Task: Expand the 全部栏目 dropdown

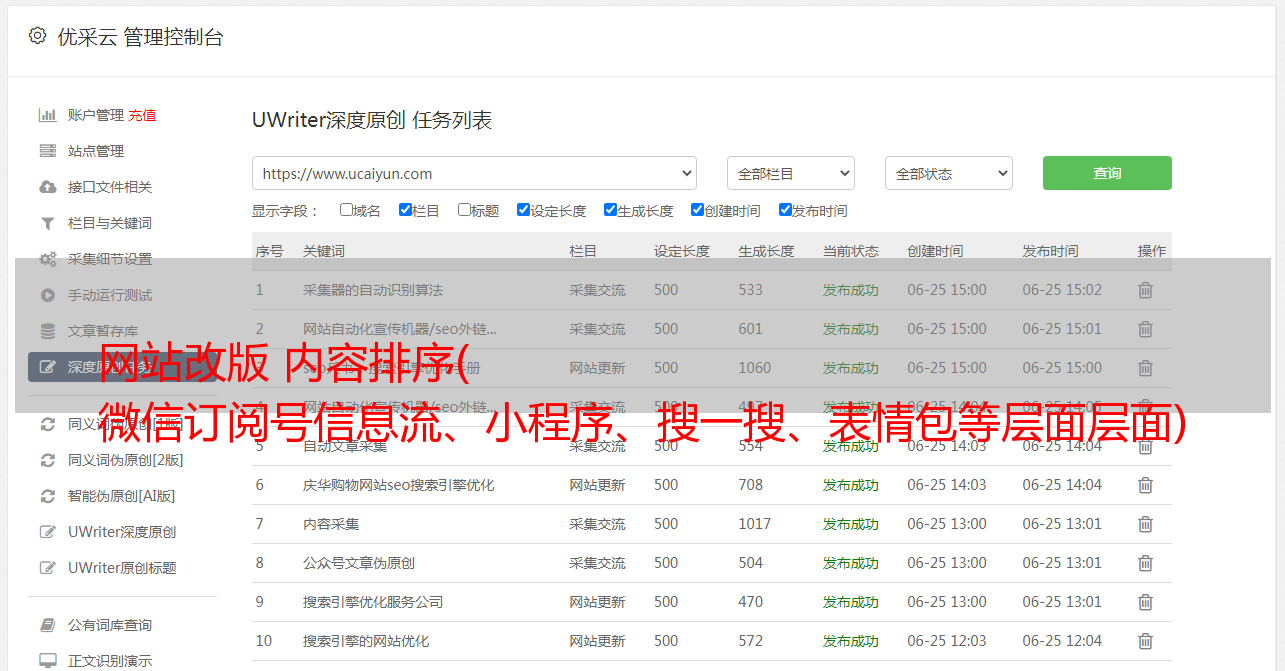Action: [790, 173]
